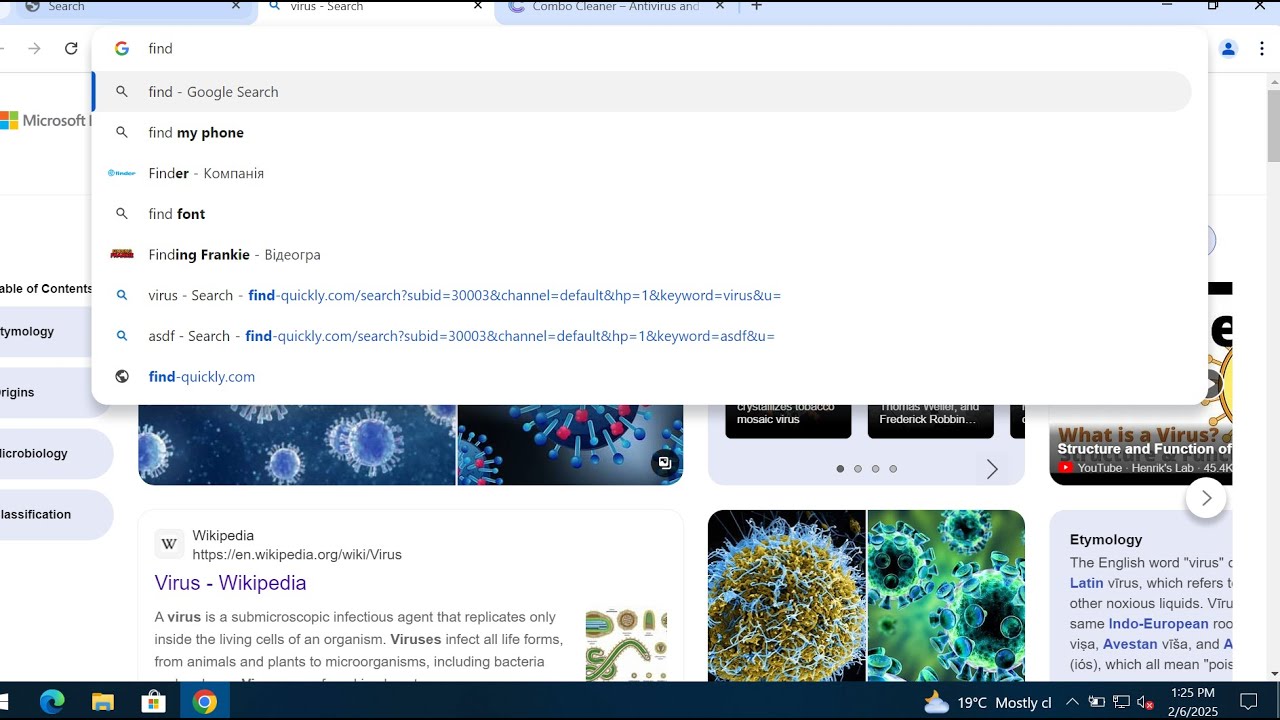
Task: Click the Finding Frankie game icon
Action: [x=122, y=255]
